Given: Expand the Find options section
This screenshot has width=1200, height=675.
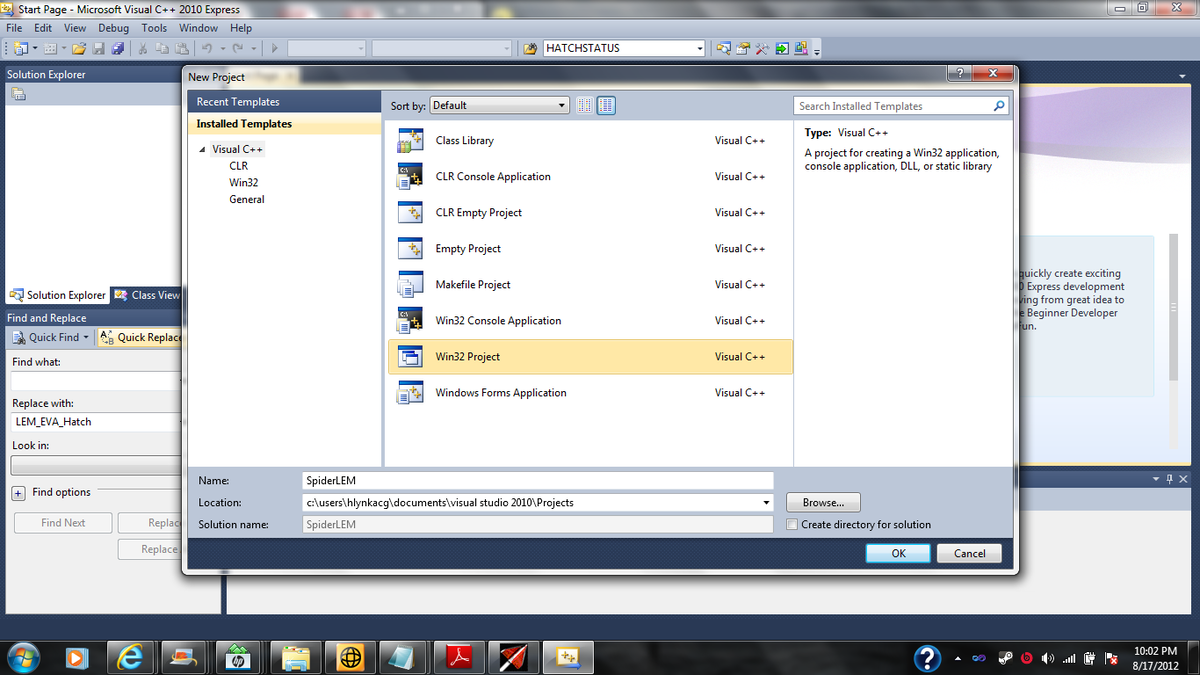Looking at the screenshot, I should click(18, 493).
